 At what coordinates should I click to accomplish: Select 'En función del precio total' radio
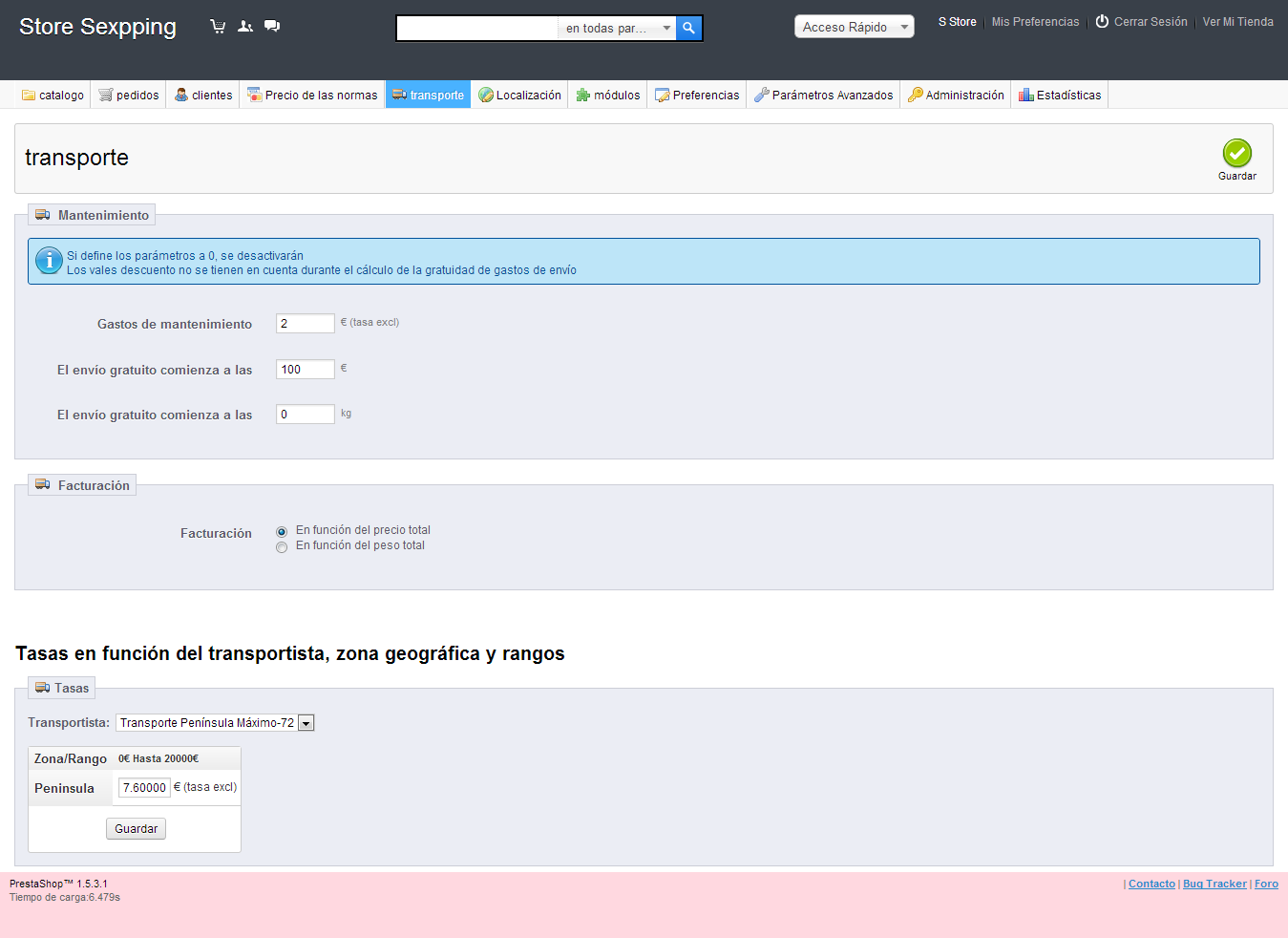tap(282, 532)
